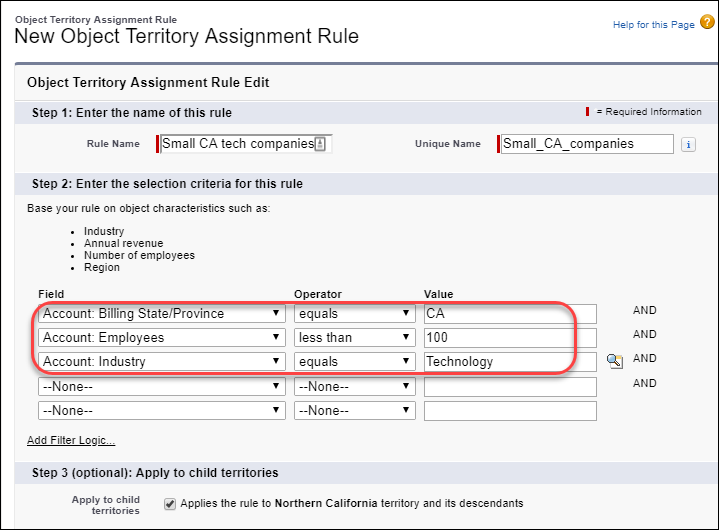Click the Unique Name input field

(x=587, y=144)
